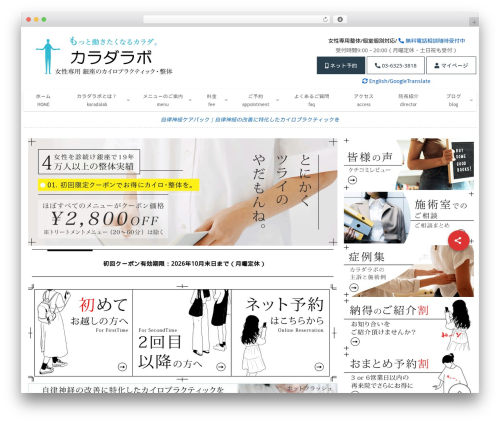Open the ブログ blog nav item
500x423 pixels.
point(453,100)
